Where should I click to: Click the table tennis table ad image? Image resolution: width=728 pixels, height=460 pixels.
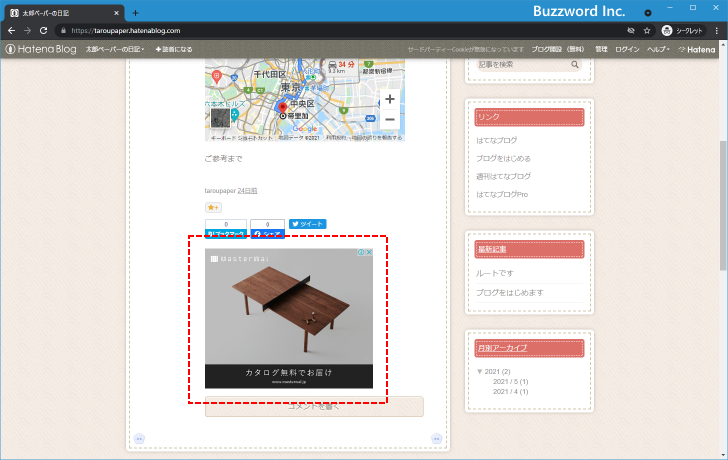(289, 306)
